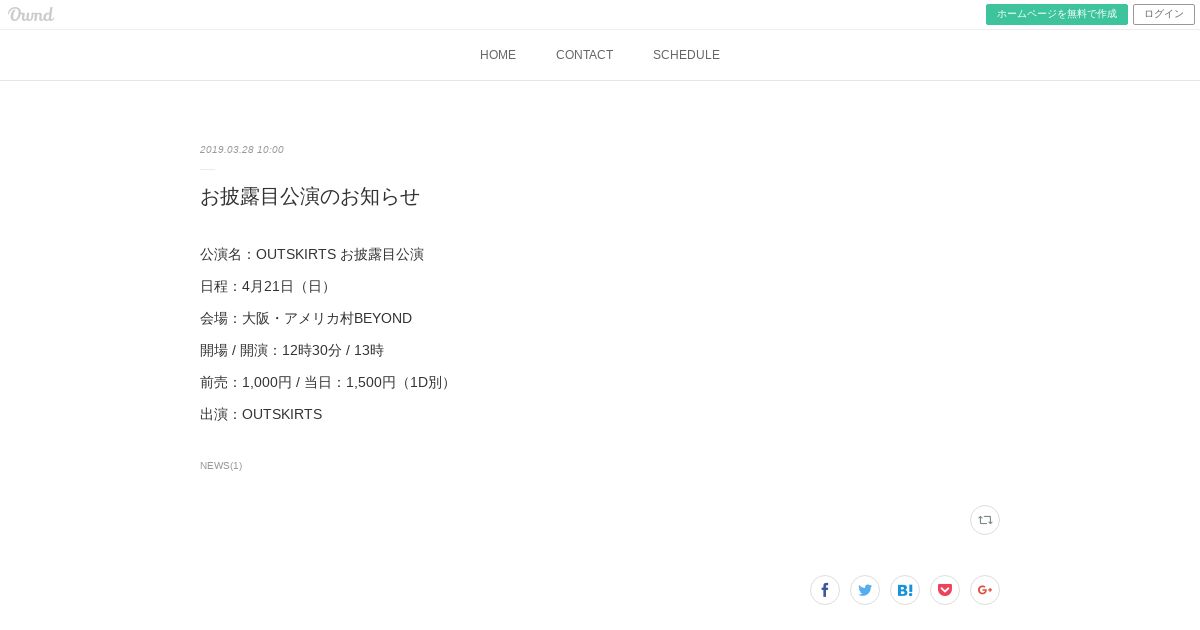The height and width of the screenshot is (630, 1200).
Task: Click the ログイン button
Action: (x=1164, y=14)
